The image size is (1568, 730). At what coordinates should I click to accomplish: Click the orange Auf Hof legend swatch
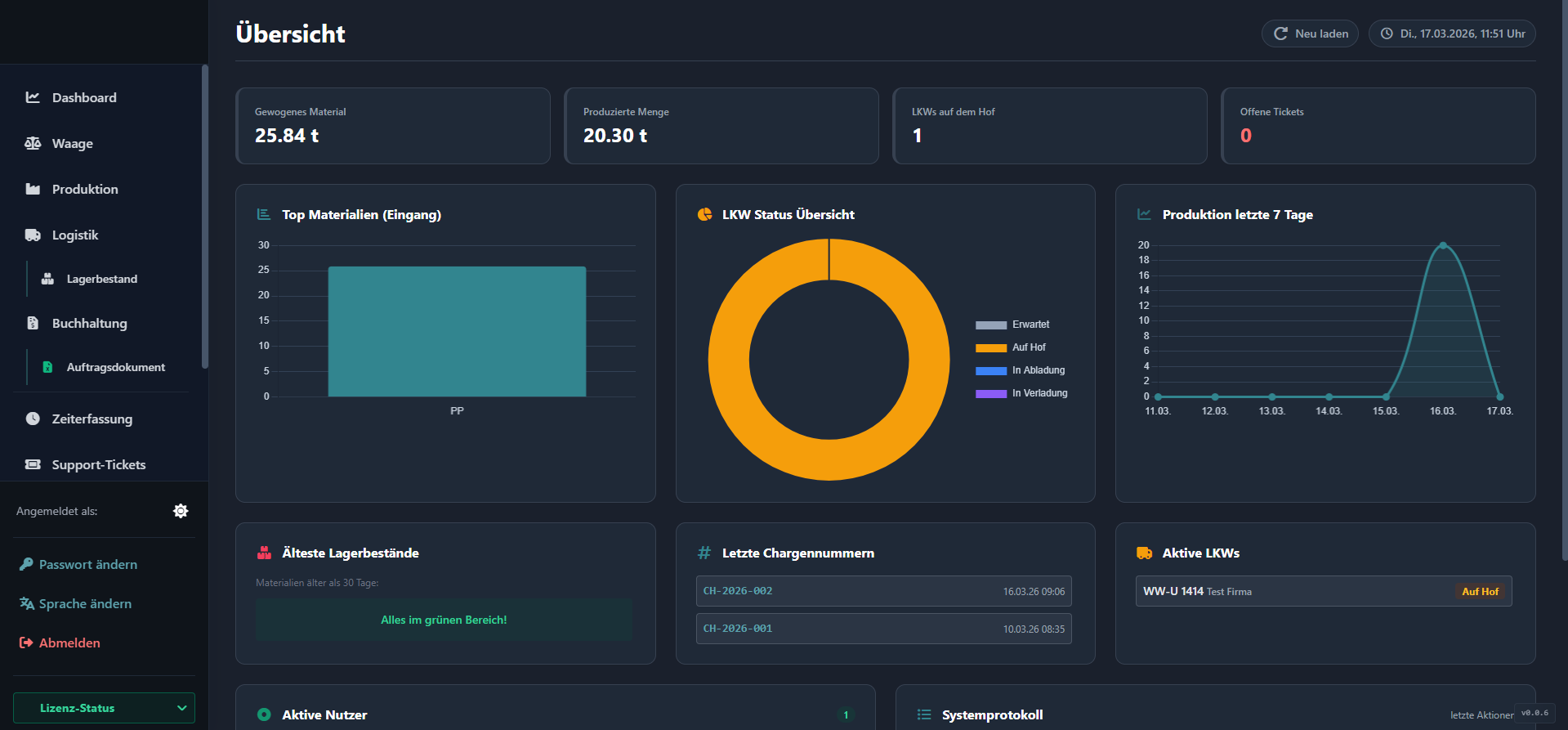pyautogui.click(x=990, y=348)
